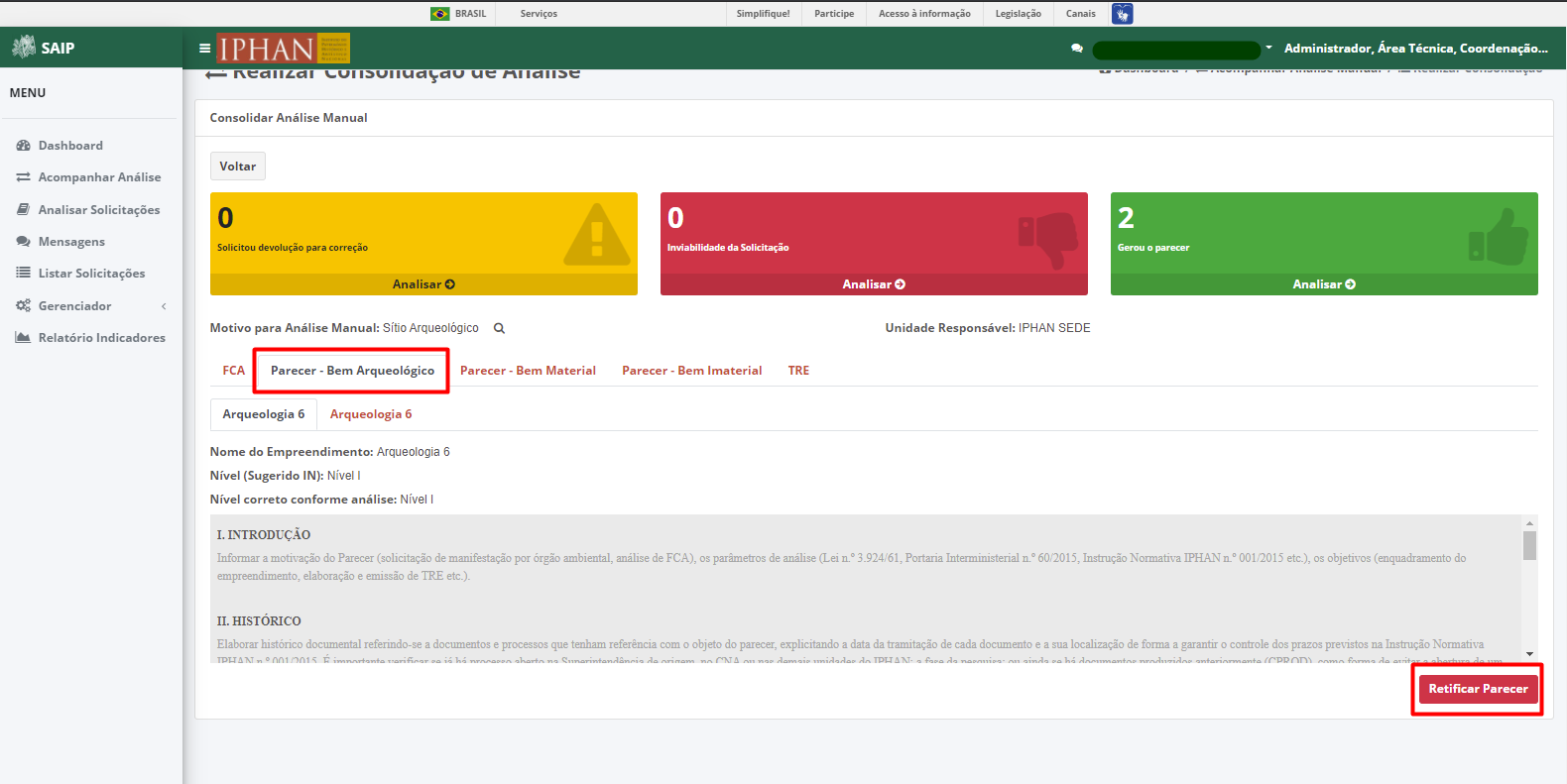1567x784 pixels.
Task: Click the magnifier icon beside Sítio Arqueológico
Action: pyautogui.click(x=500, y=328)
